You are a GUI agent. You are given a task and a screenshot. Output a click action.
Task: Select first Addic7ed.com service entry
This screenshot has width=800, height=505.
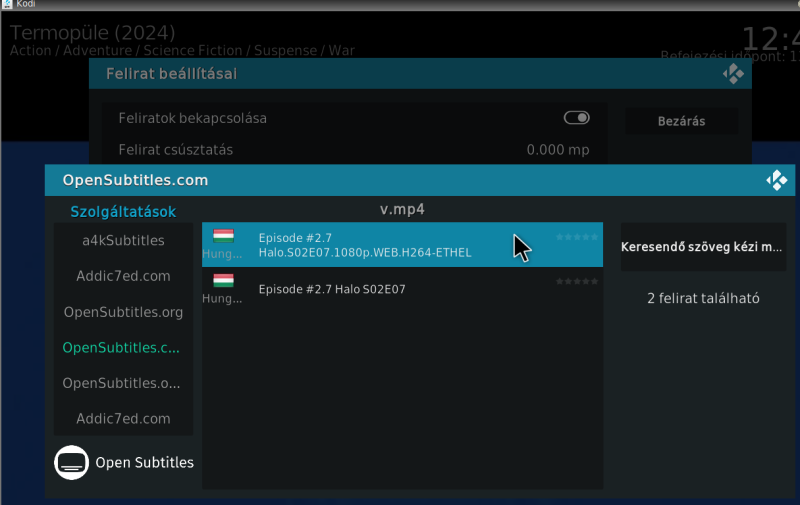(123, 276)
